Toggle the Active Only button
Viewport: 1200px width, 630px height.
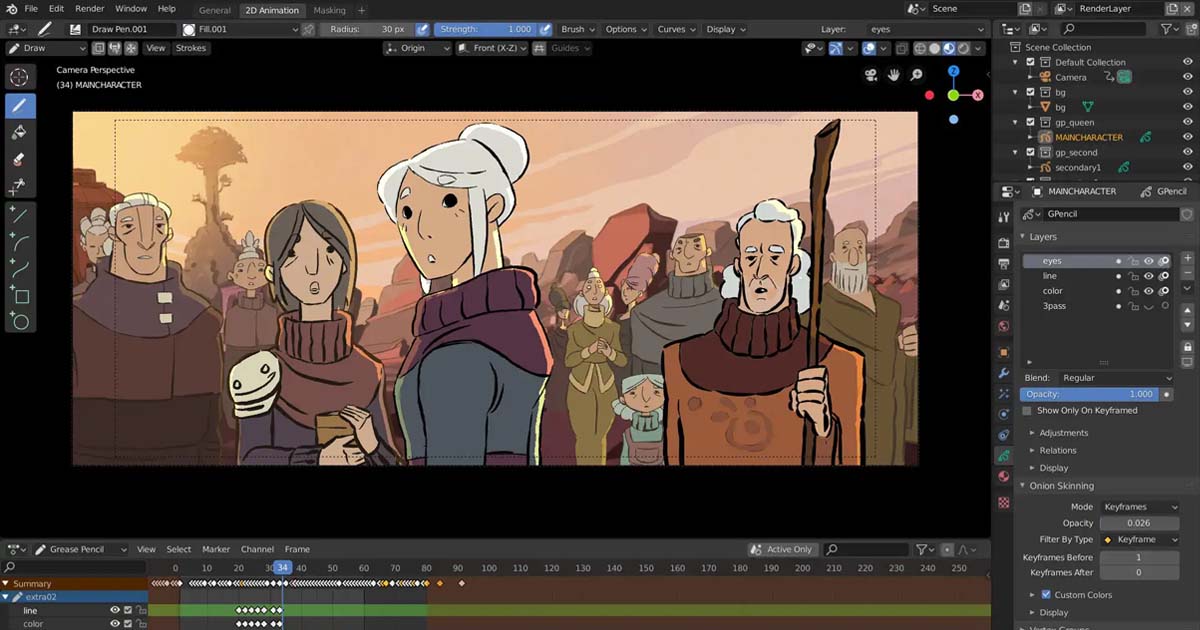point(781,549)
